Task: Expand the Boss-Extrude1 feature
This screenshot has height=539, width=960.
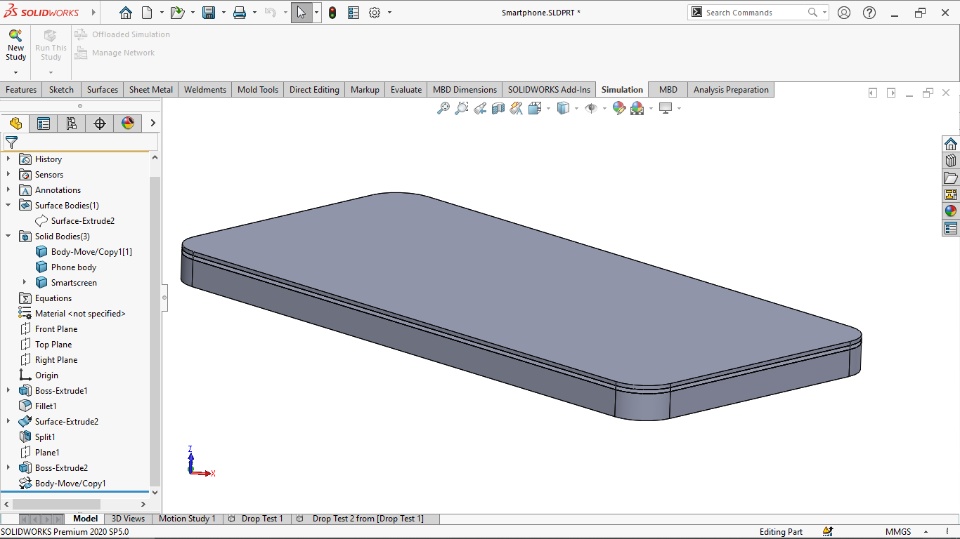Action: point(9,390)
